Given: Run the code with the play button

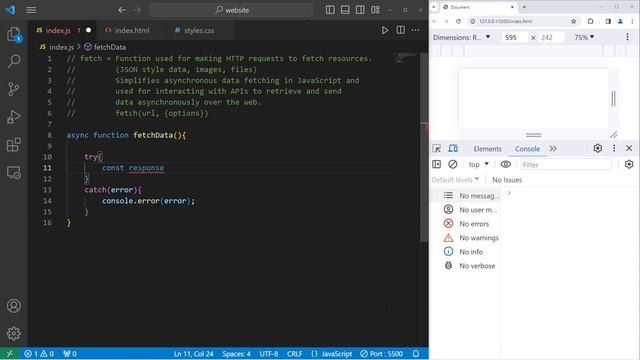Looking at the screenshot, I should pyautogui.click(x=384, y=30).
